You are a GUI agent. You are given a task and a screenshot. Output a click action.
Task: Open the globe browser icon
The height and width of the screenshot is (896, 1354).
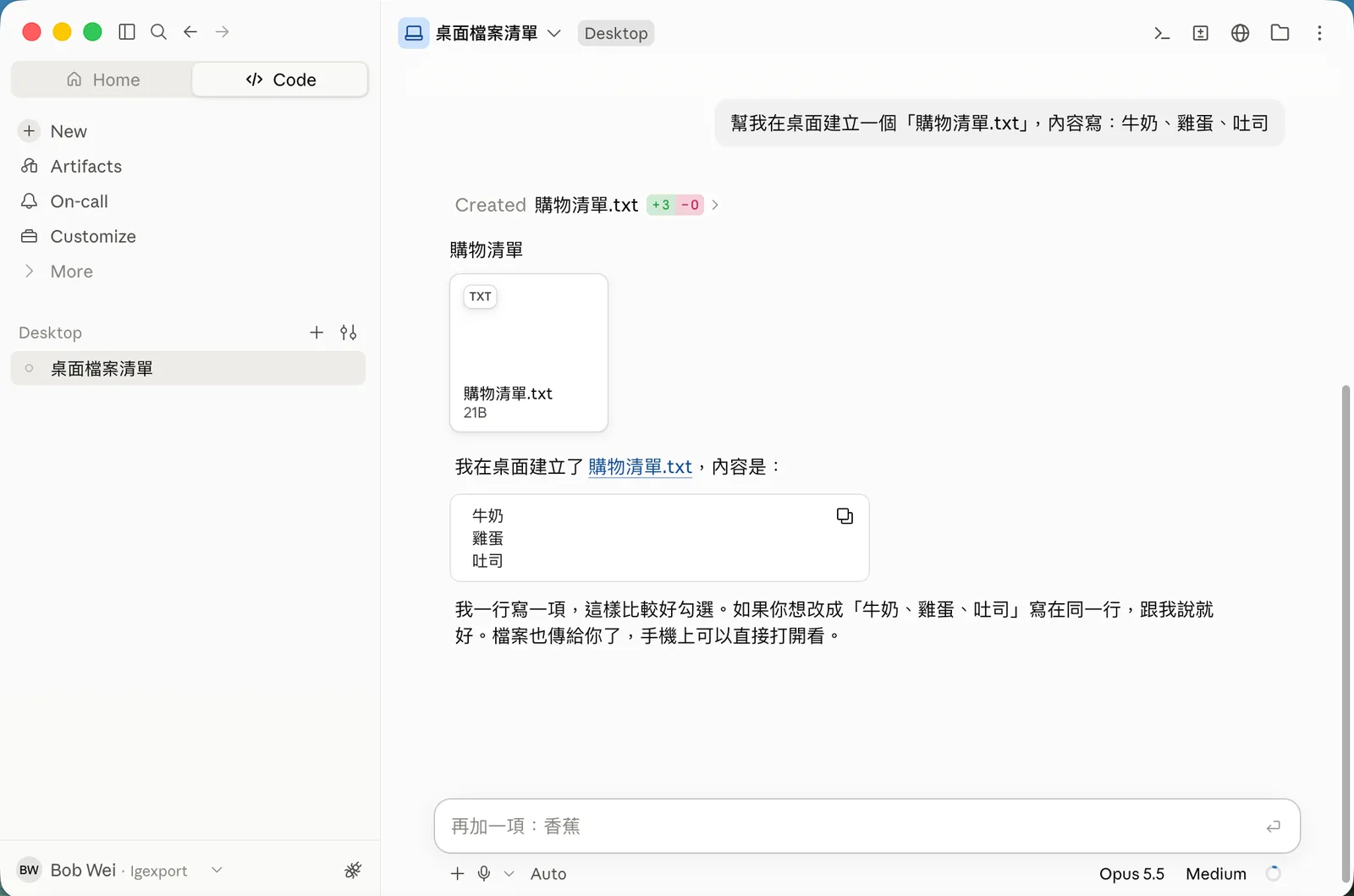point(1241,33)
